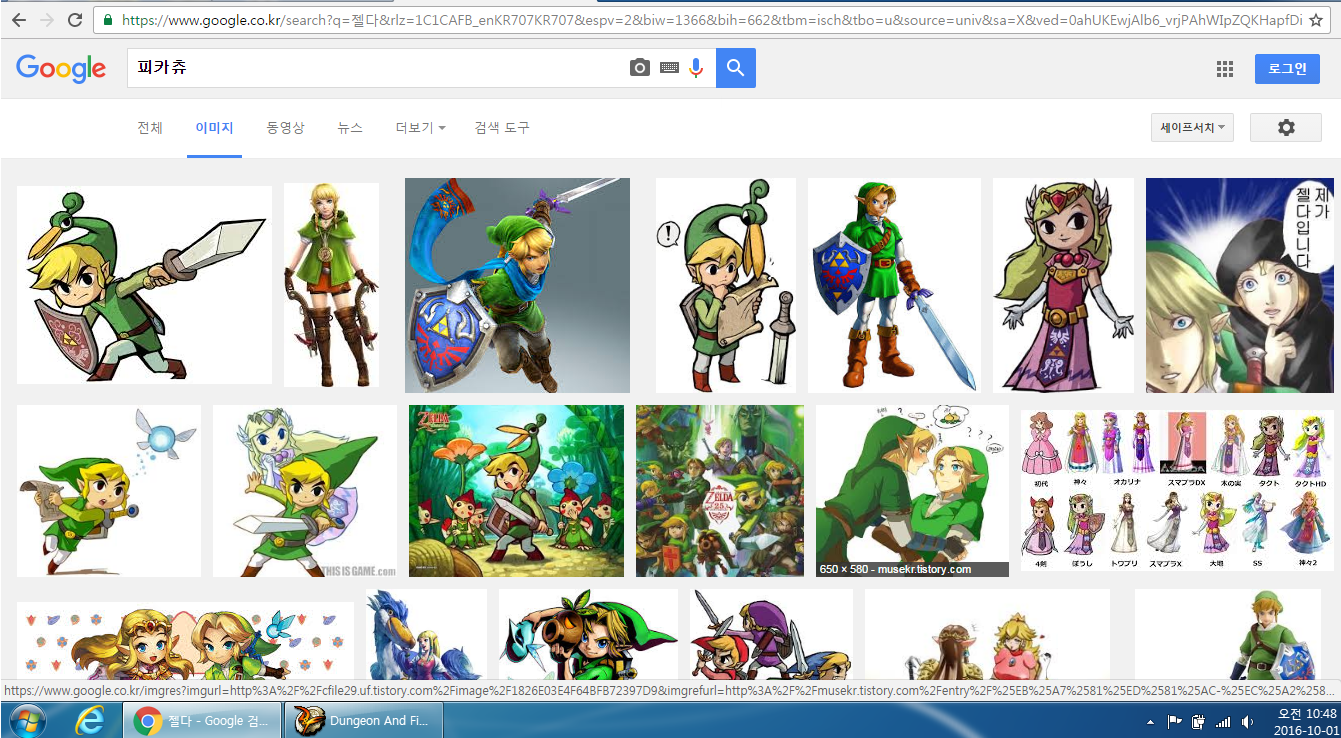
Task: Open Hyrule Warriors Link blue scarf image
Action: pos(517,285)
